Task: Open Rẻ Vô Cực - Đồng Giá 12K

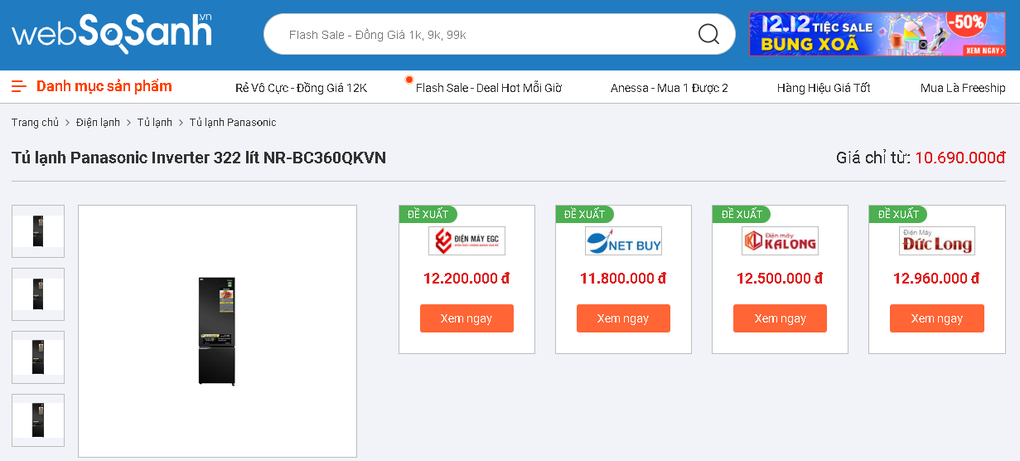Action: pyautogui.click(x=301, y=88)
